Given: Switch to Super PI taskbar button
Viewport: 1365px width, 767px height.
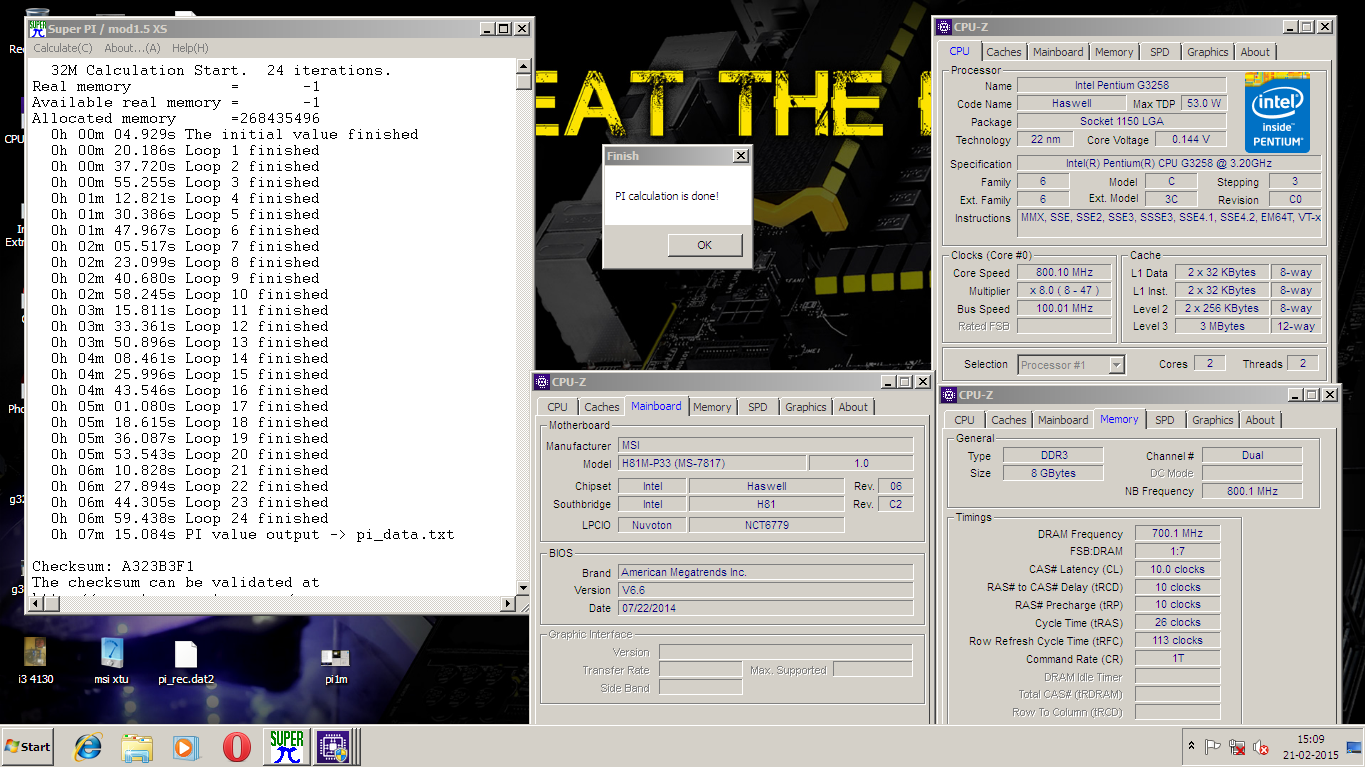Looking at the screenshot, I should click(x=287, y=746).
